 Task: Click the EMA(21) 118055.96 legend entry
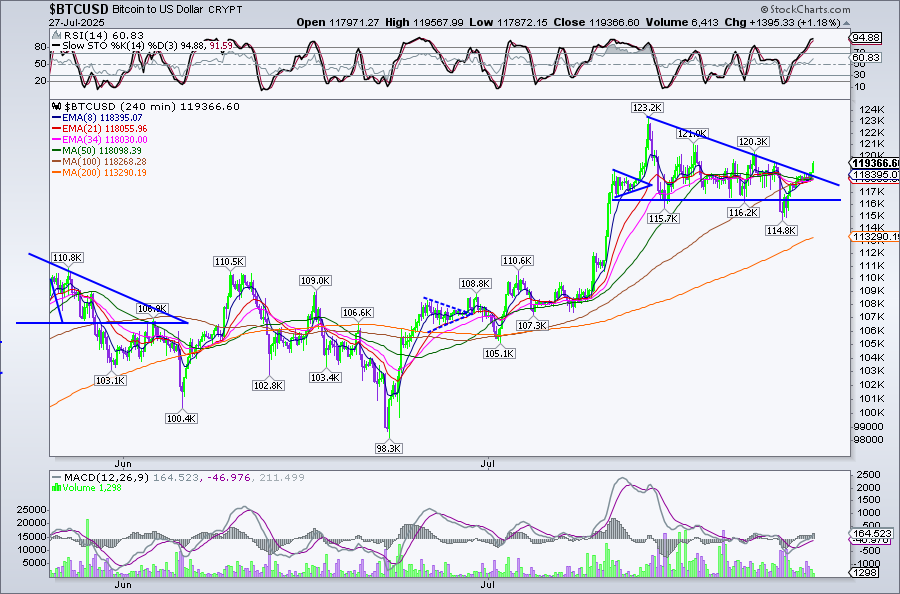pos(104,129)
